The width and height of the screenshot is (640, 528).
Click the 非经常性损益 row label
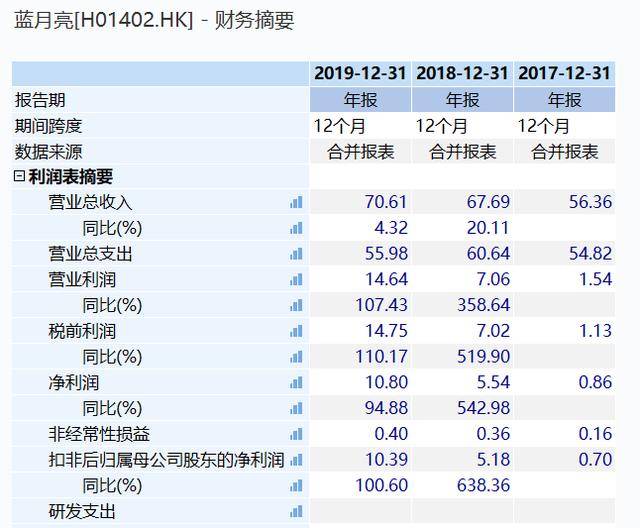pos(99,434)
